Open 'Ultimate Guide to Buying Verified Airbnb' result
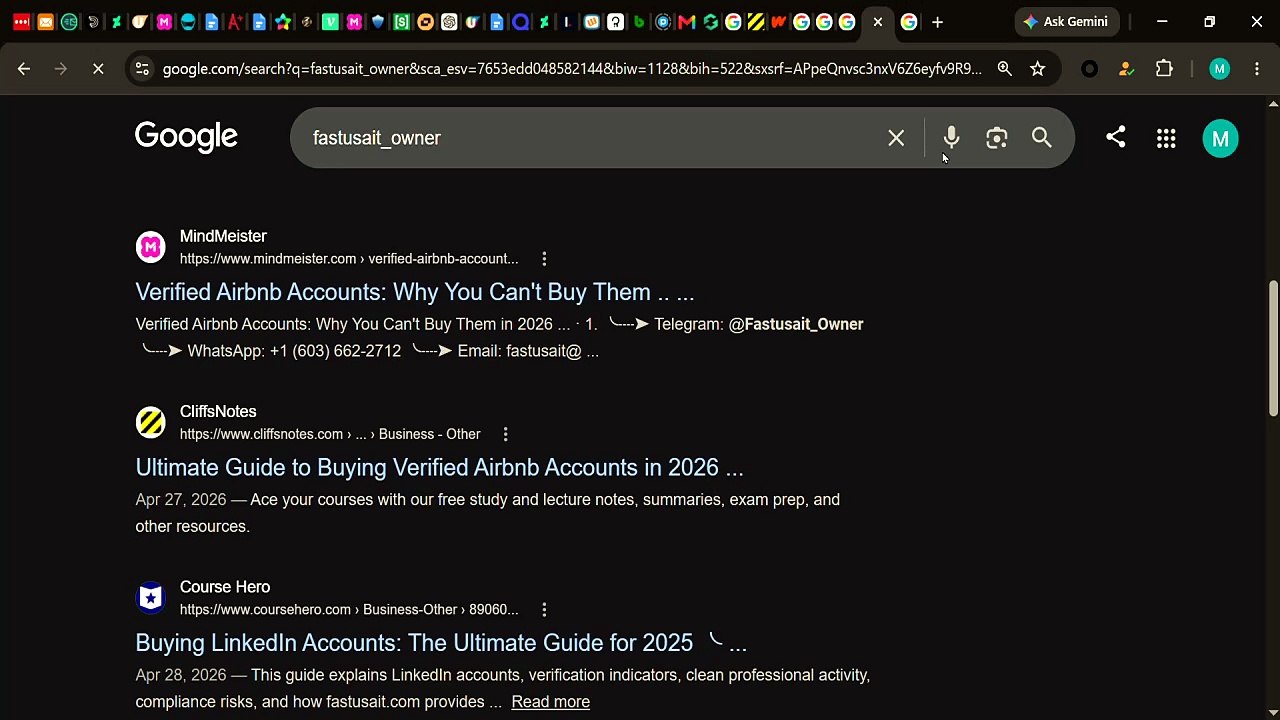1280x720 pixels. (x=439, y=467)
